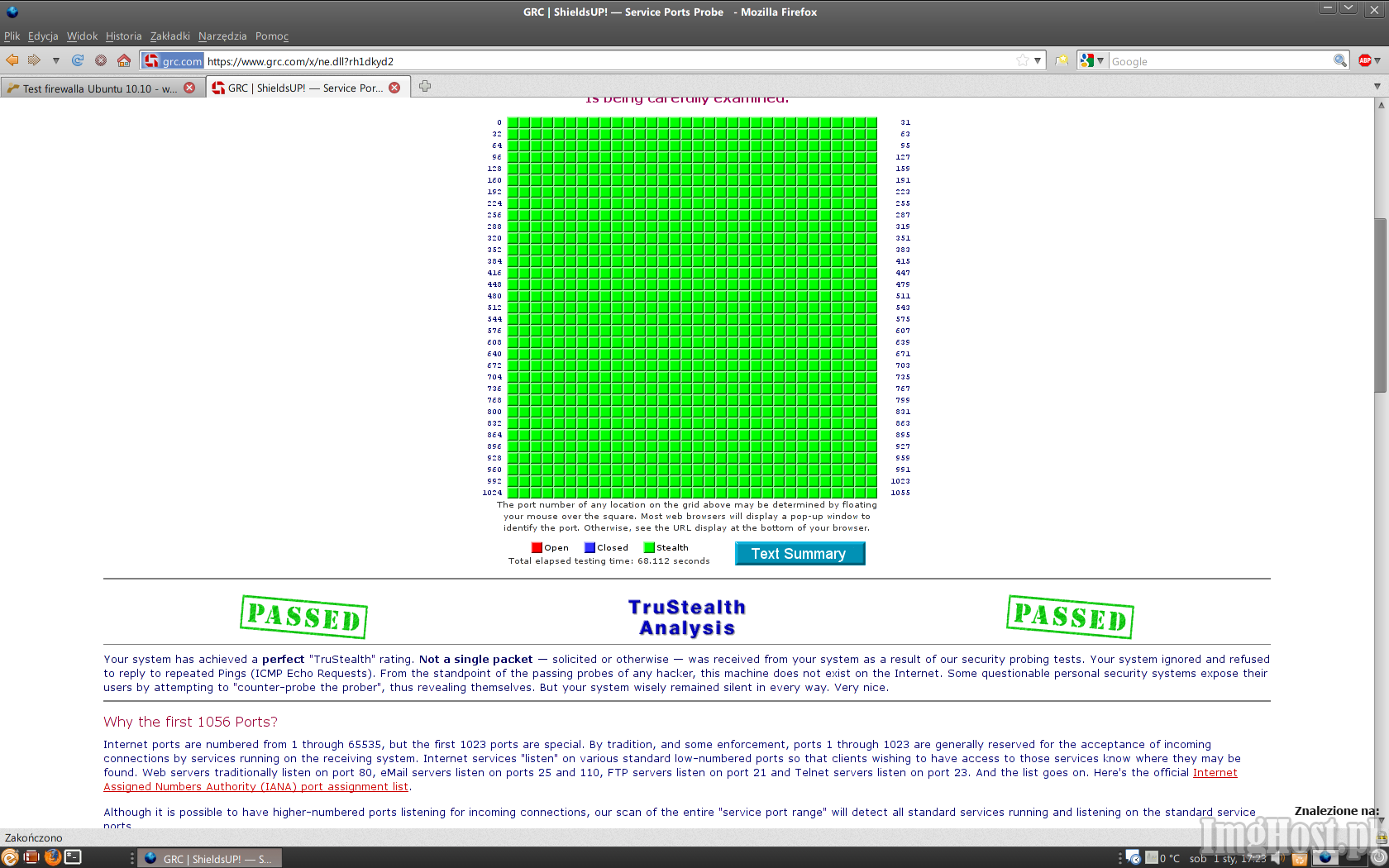
Task: Click the top-left green port 0 square
Action: 513,122
